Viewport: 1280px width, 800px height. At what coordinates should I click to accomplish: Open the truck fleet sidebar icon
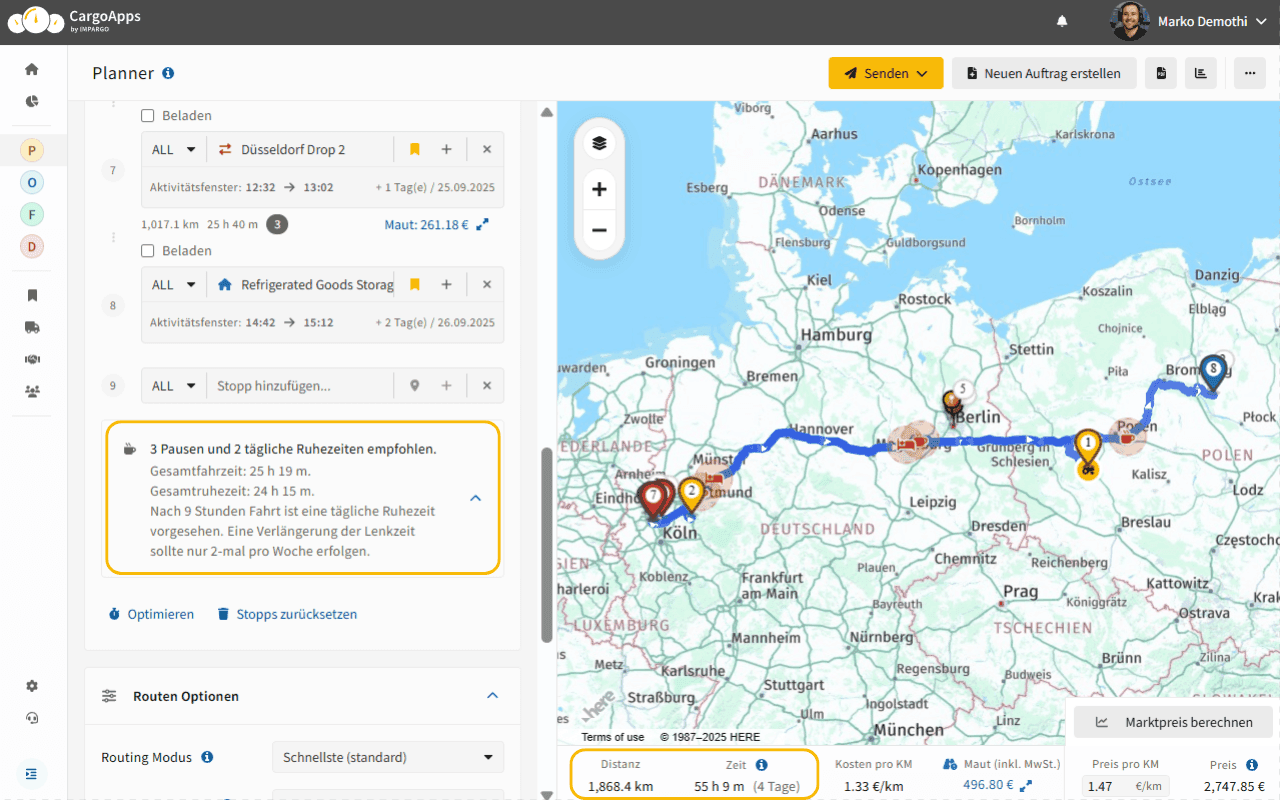(32, 327)
